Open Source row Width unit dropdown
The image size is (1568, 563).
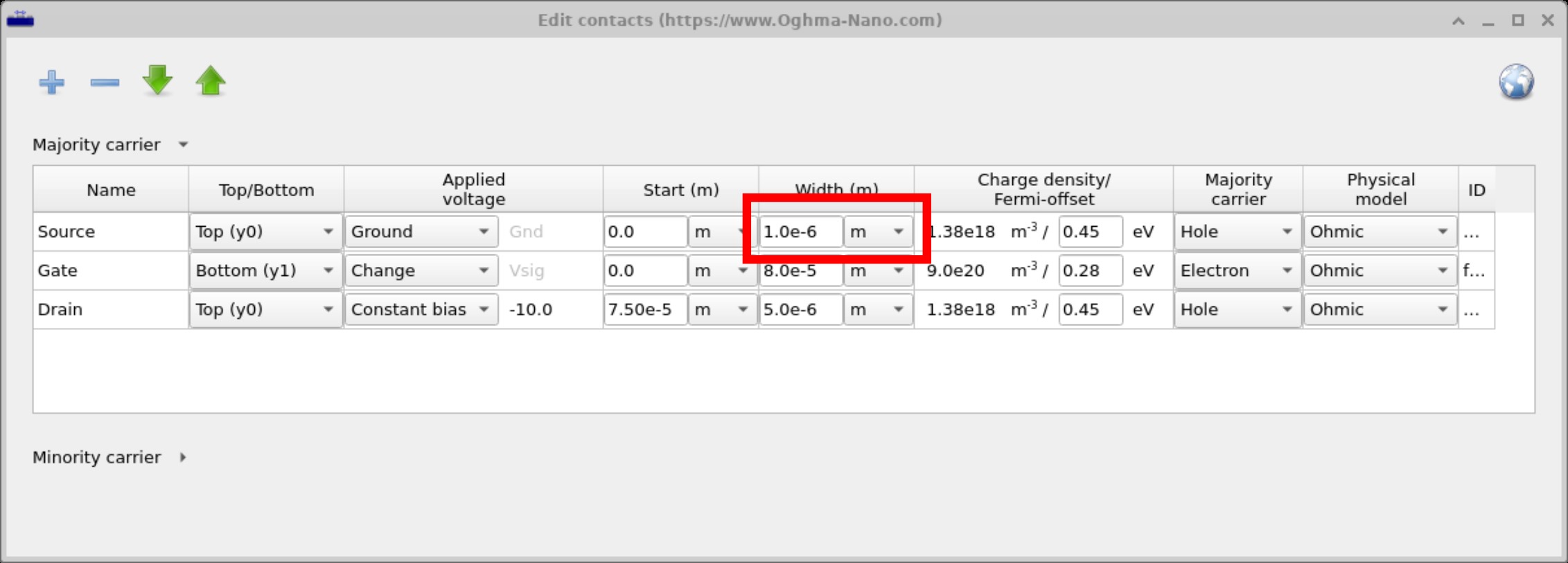(878, 232)
